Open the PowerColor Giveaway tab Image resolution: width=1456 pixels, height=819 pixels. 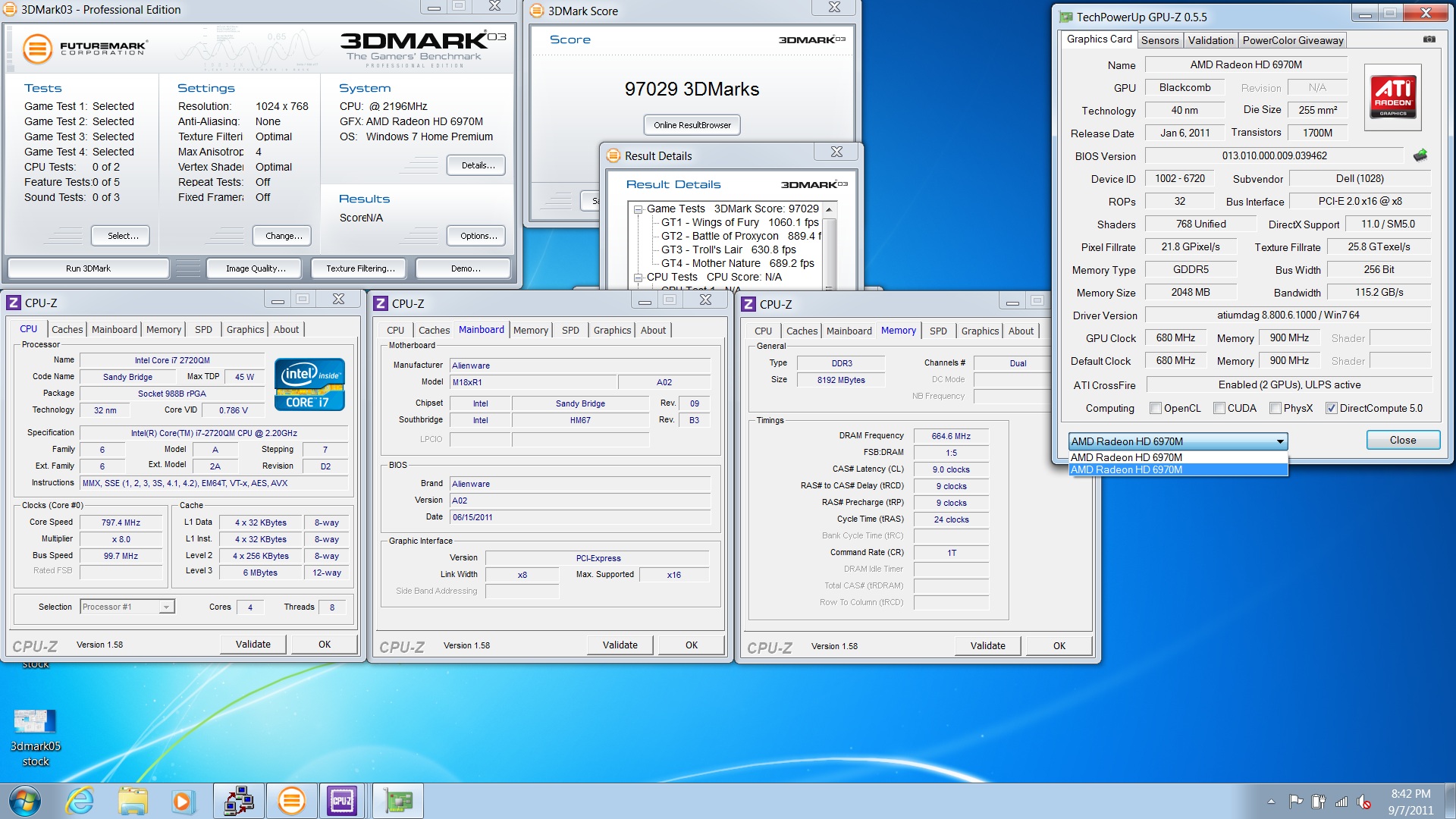coord(1292,40)
